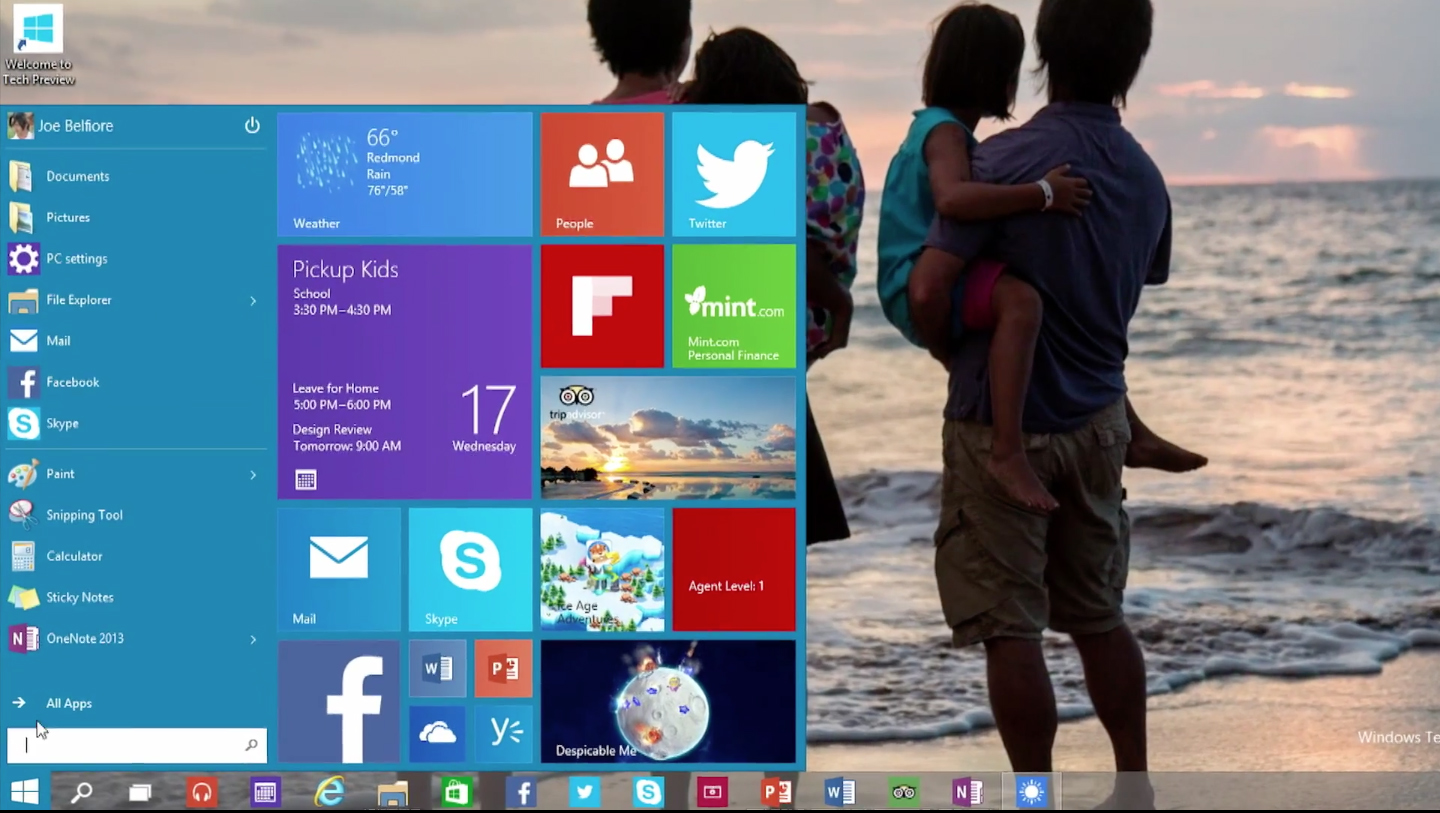Image resolution: width=1440 pixels, height=813 pixels.
Task: Open the small Word tile
Action: pos(437,668)
